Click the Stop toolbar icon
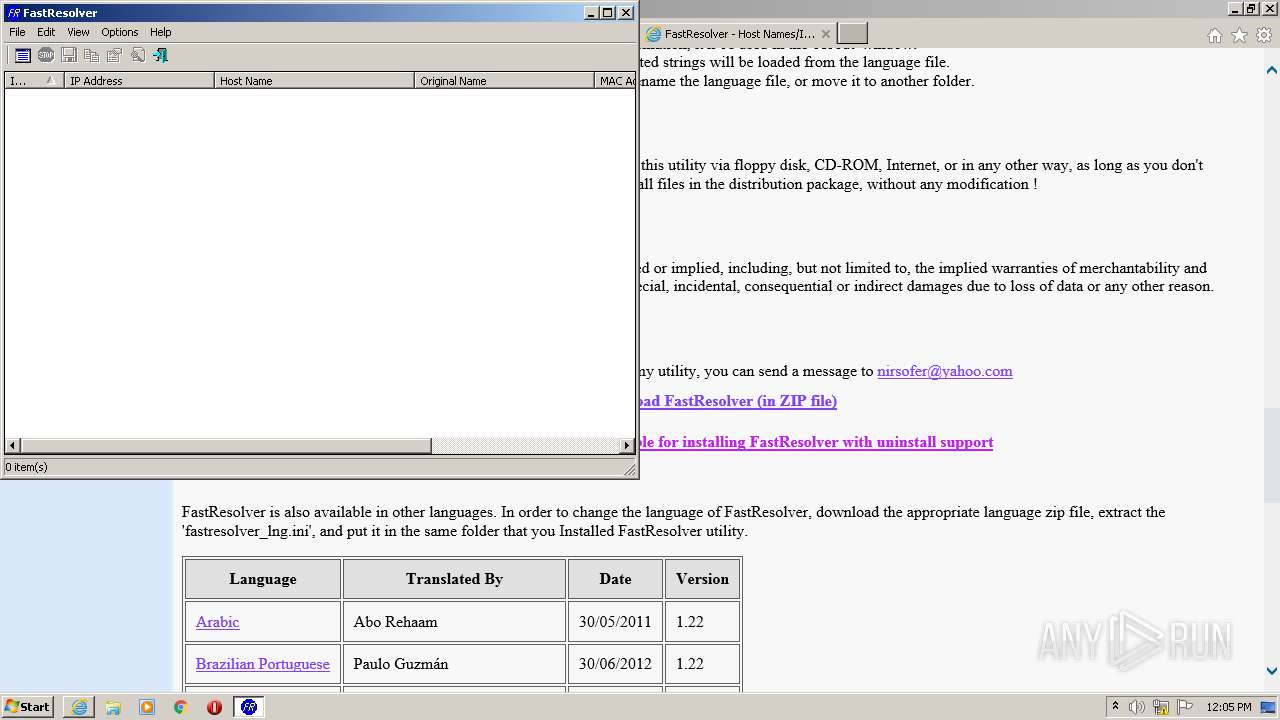 46,55
